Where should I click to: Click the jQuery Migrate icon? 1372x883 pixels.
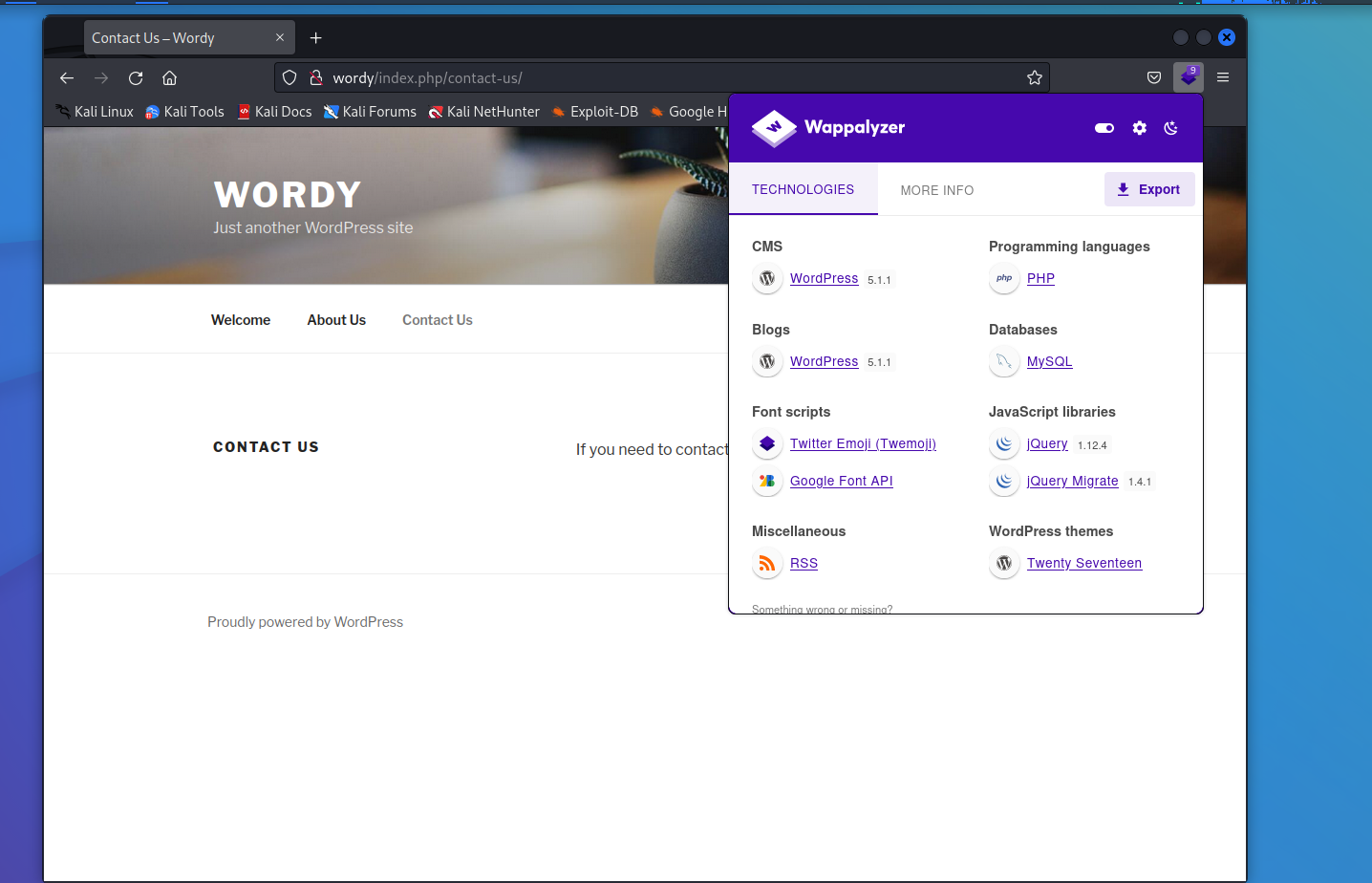tap(1004, 481)
